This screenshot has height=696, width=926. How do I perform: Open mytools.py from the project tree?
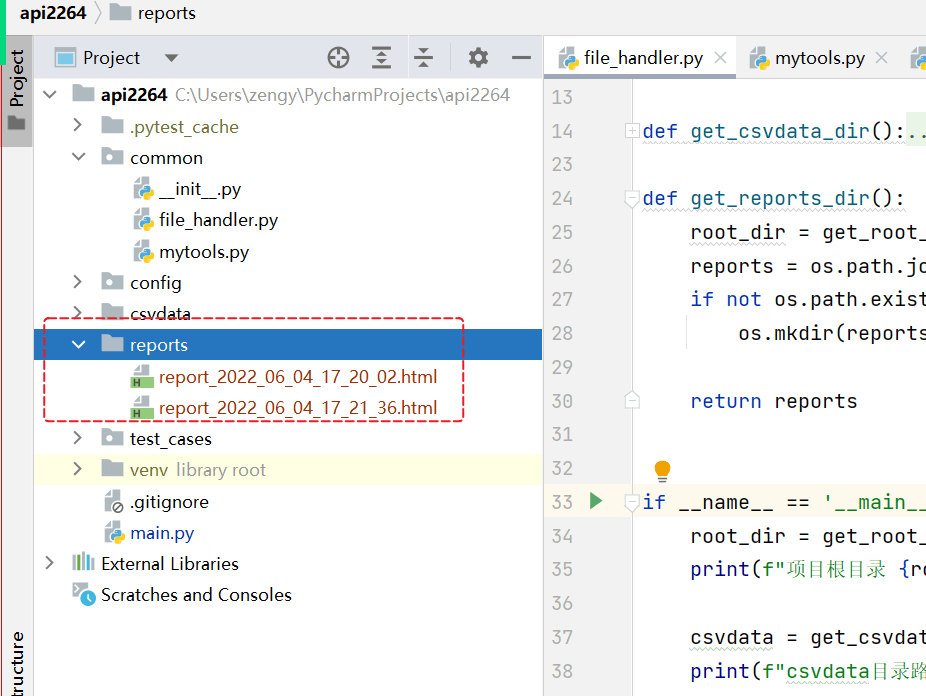204,252
